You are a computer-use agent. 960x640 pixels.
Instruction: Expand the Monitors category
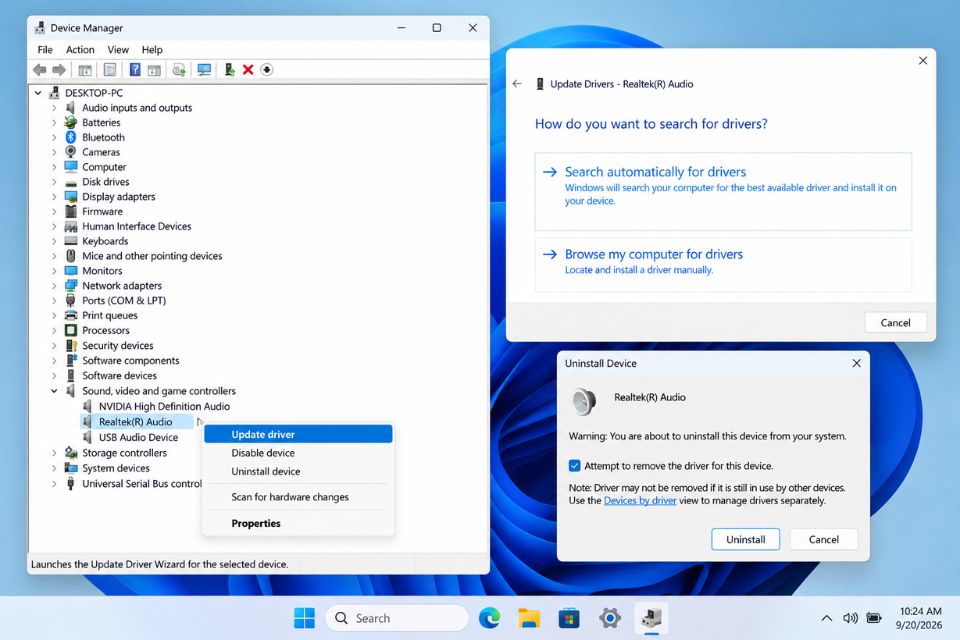point(54,271)
